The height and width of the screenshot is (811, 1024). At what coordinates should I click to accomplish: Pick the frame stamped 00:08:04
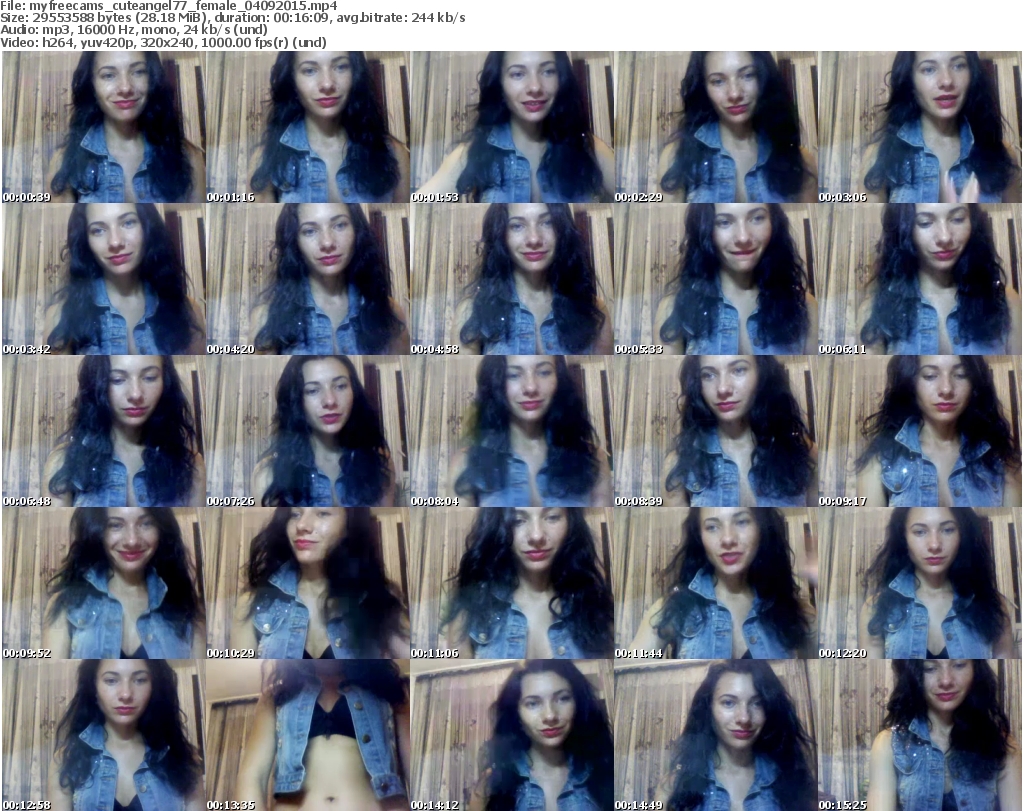511,431
